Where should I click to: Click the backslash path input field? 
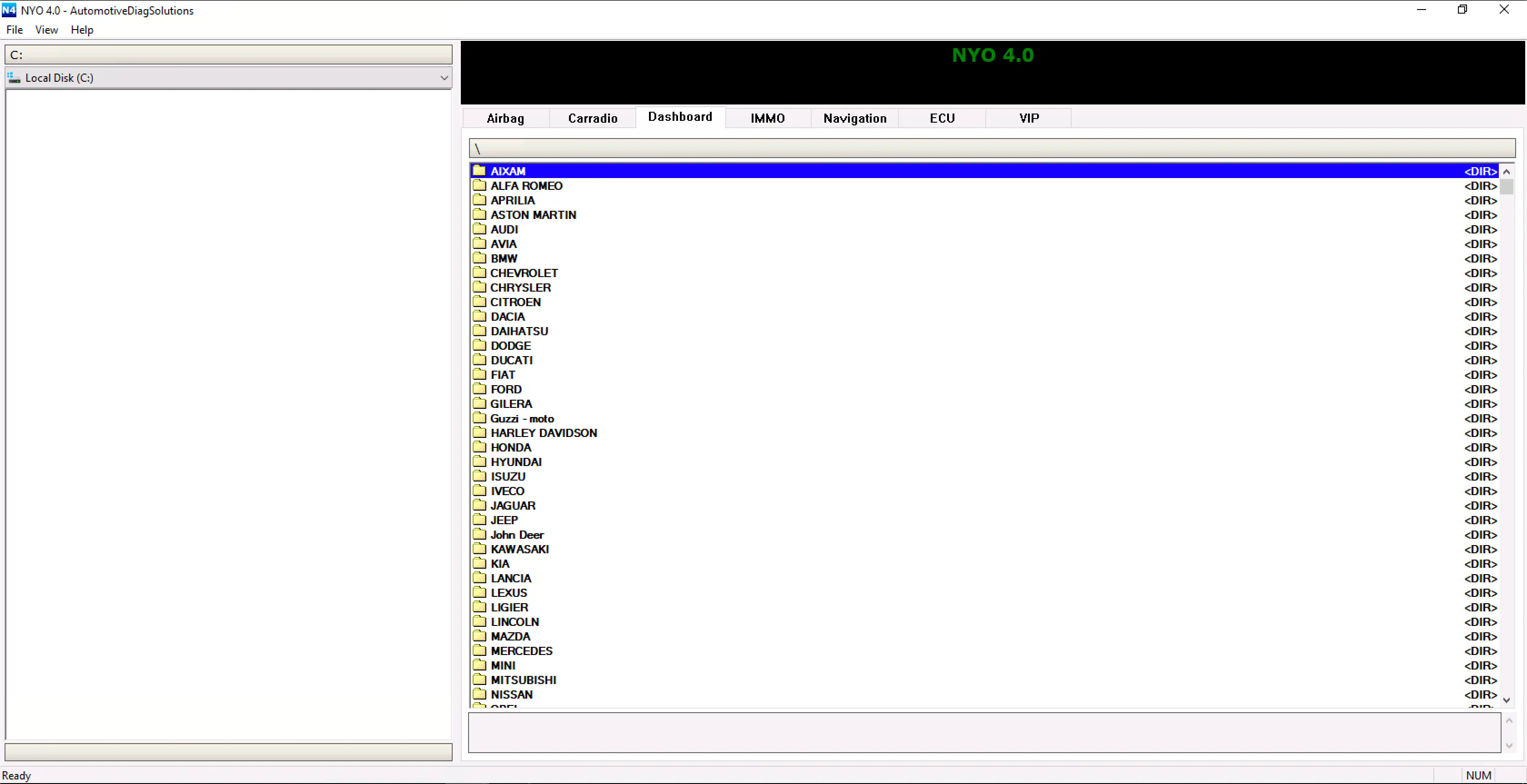991,148
